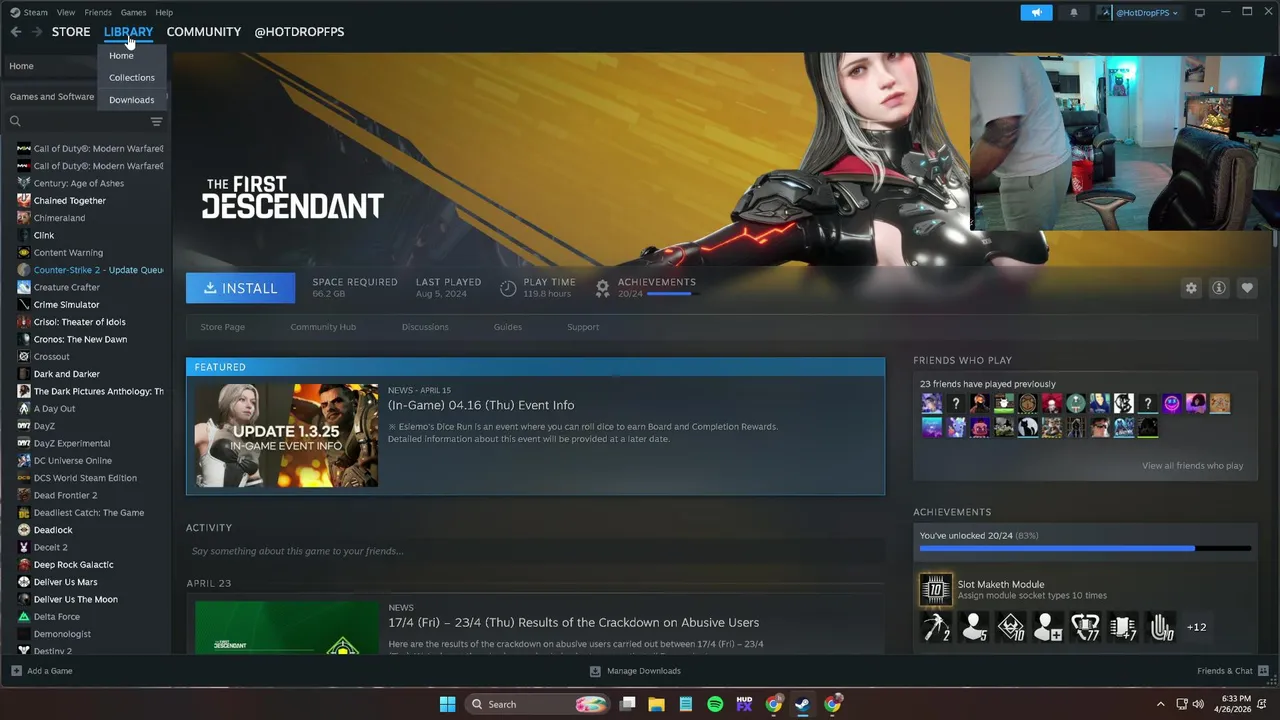The height and width of the screenshot is (720, 1280).
Task: Choose Home from Library dropdown
Action: pyautogui.click(x=121, y=56)
